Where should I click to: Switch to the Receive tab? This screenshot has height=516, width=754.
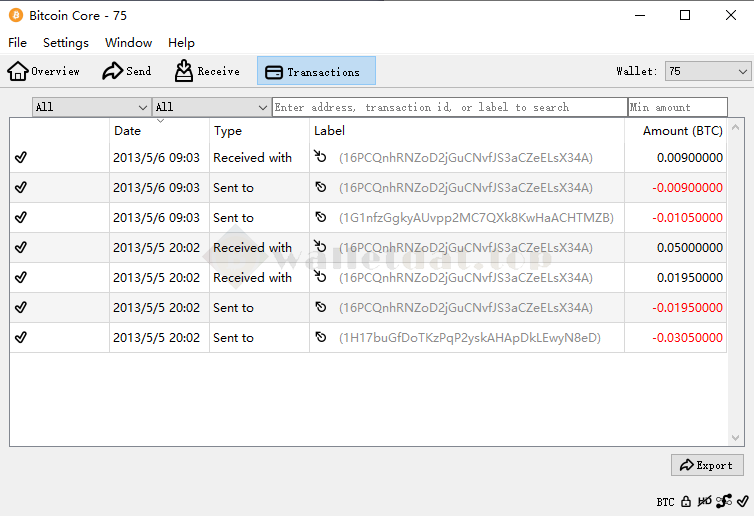[207, 71]
